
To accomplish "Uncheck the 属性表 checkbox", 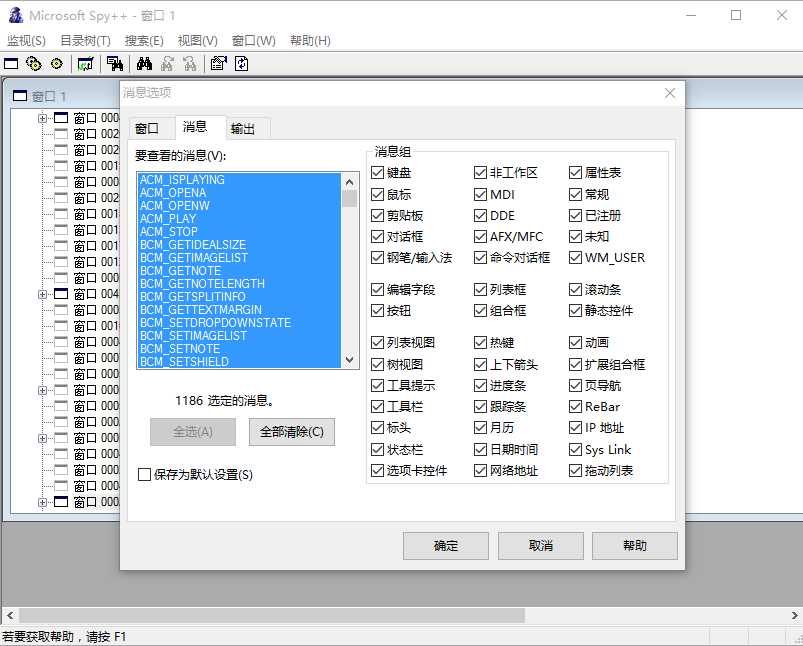I will (x=575, y=173).
